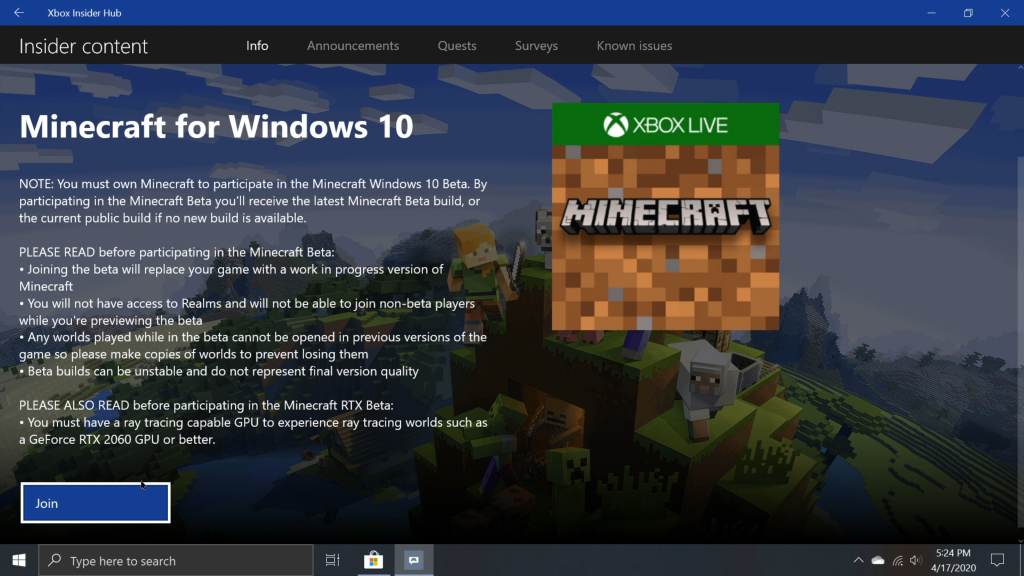View the Surveys tab

[x=536, y=46]
